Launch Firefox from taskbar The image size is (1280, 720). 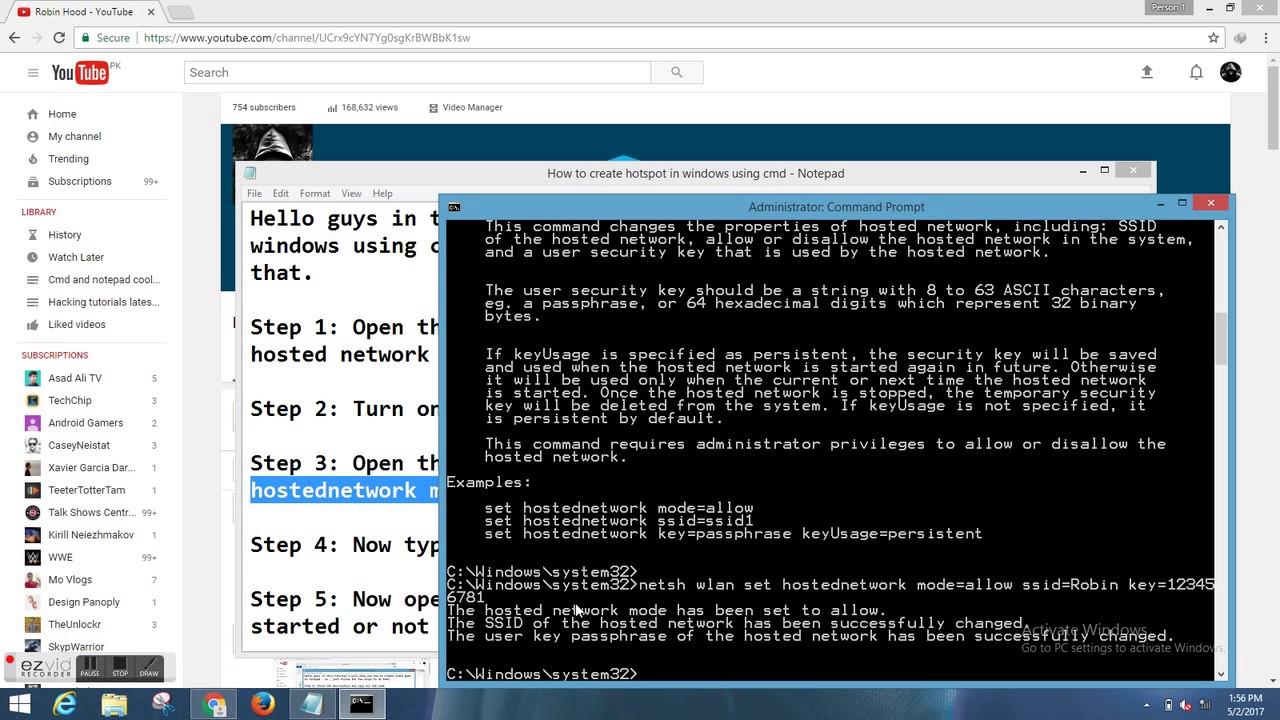(x=263, y=705)
